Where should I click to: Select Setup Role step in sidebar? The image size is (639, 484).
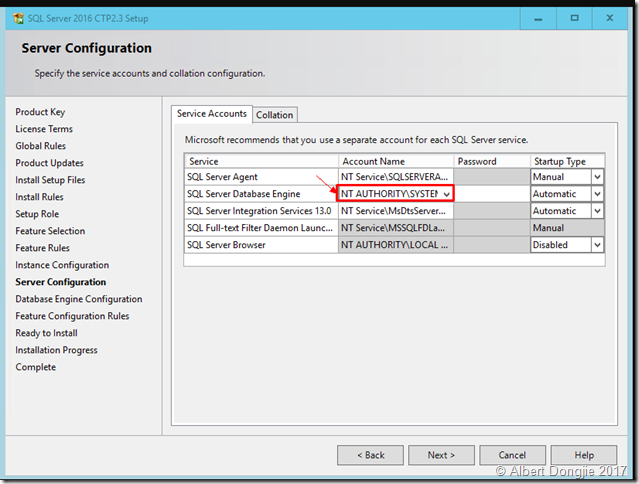[x=37, y=214]
